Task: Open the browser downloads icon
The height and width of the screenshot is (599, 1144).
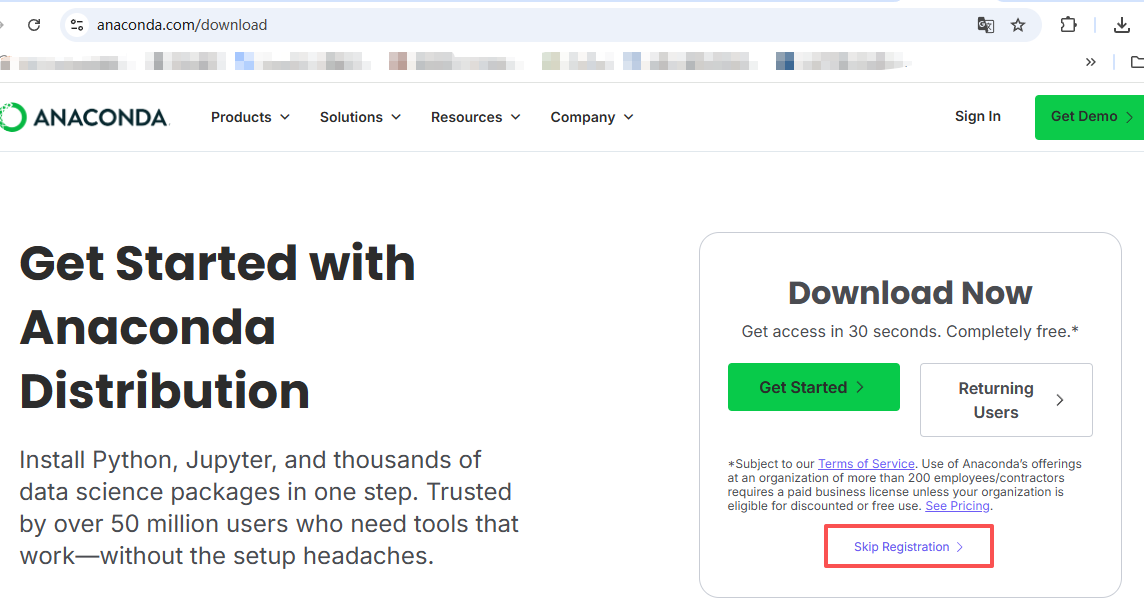Action: (1121, 25)
